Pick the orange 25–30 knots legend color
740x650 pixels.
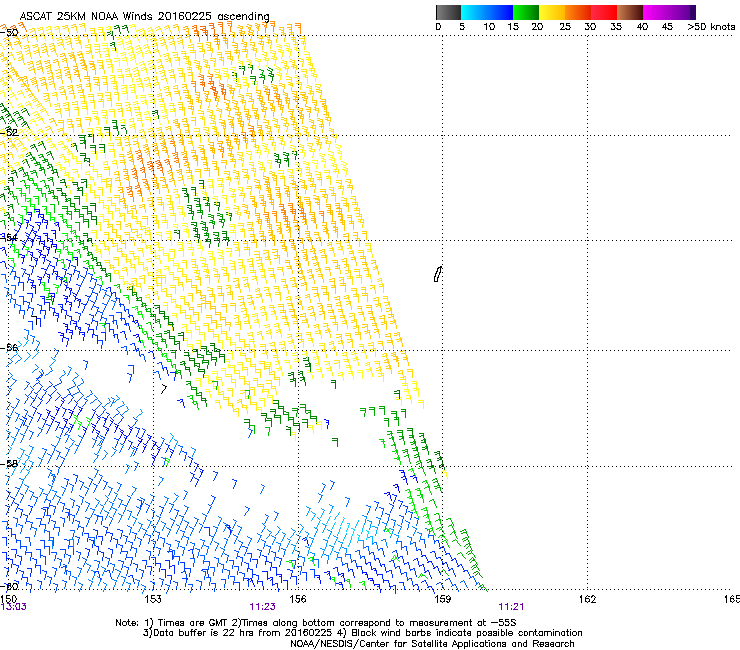(x=578, y=12)
